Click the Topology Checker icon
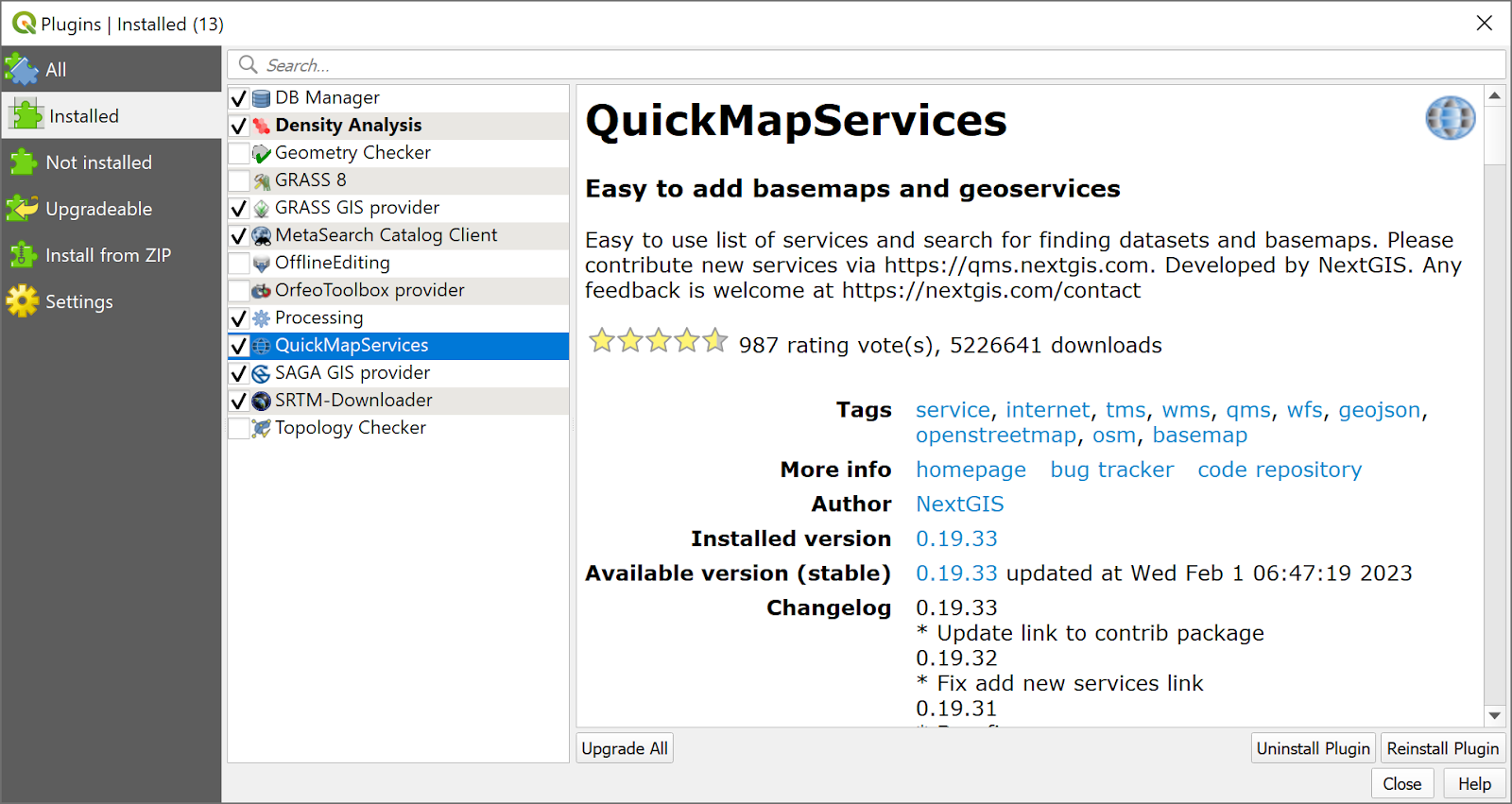 pos(262,428)
